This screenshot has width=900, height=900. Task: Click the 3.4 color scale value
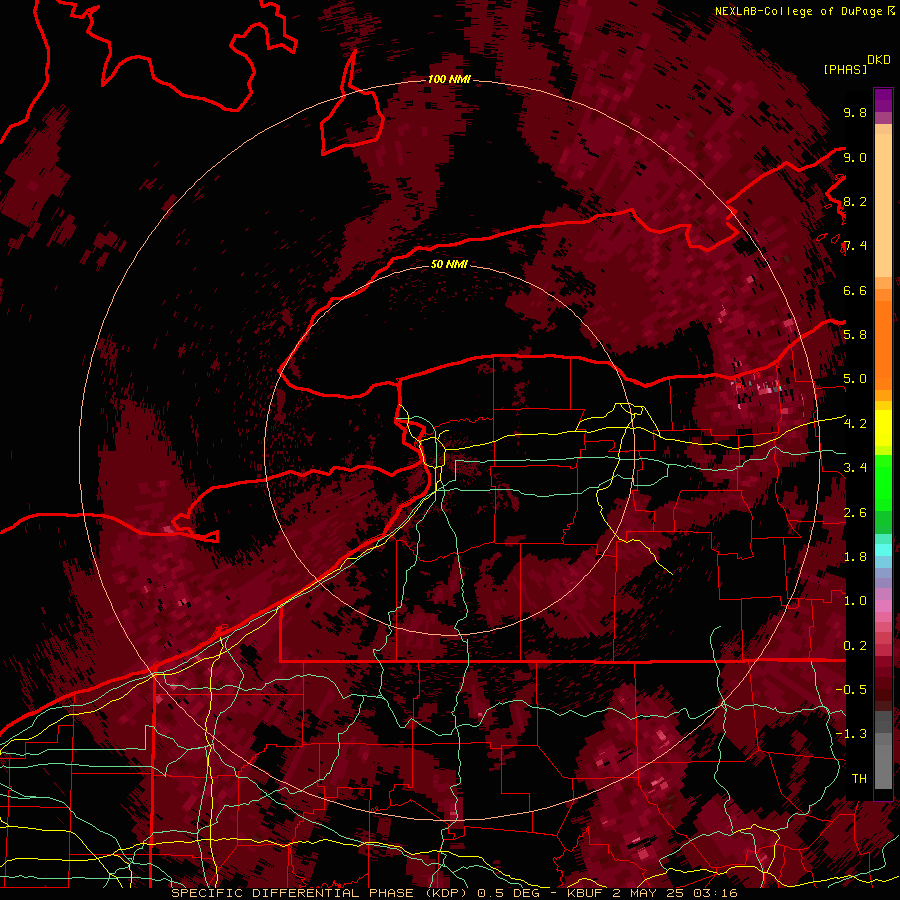[855, 467]
